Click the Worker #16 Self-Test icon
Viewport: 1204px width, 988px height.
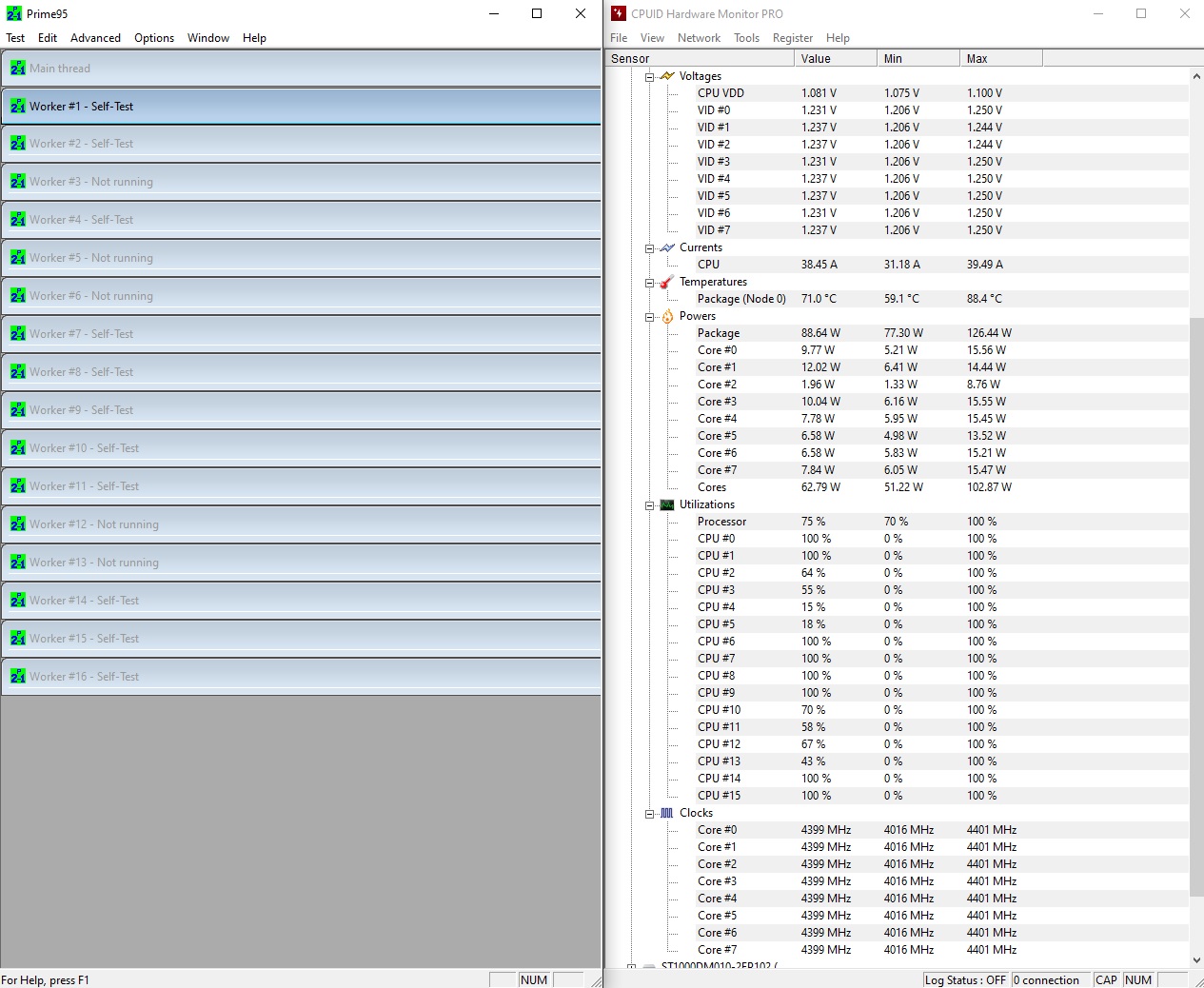click(x=18, y=676)
